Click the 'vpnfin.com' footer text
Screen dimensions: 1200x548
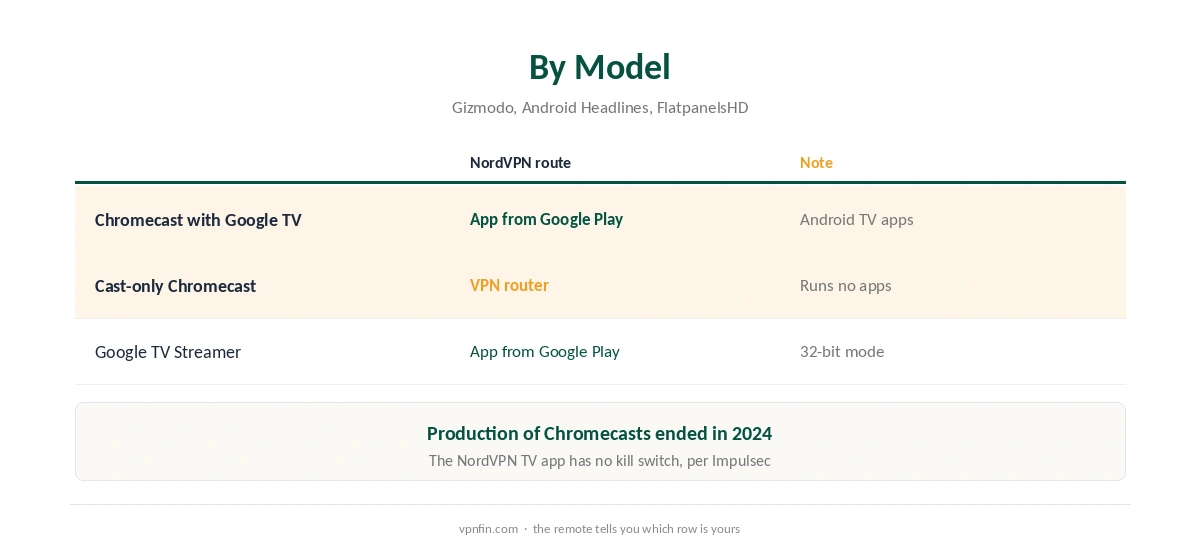tap(488, 529)
